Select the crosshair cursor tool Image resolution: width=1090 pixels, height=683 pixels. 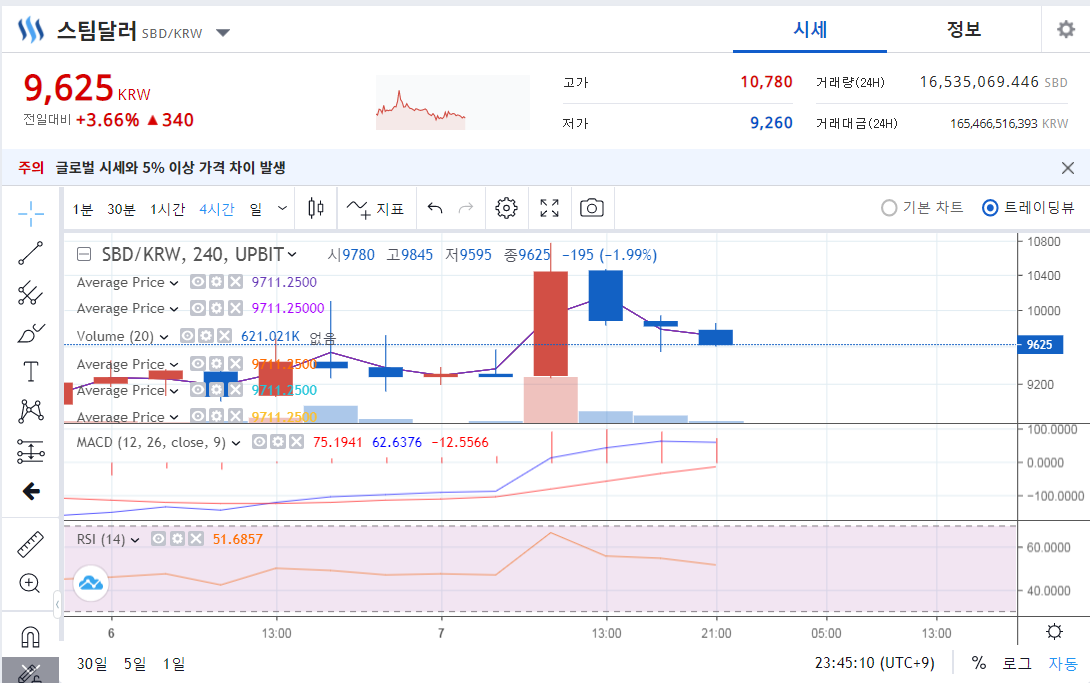tap(31, 214)
